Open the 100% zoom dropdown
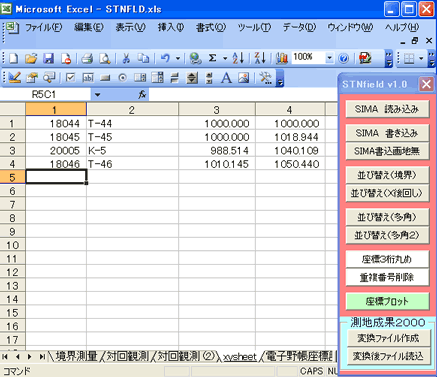 tap(329, 58)
